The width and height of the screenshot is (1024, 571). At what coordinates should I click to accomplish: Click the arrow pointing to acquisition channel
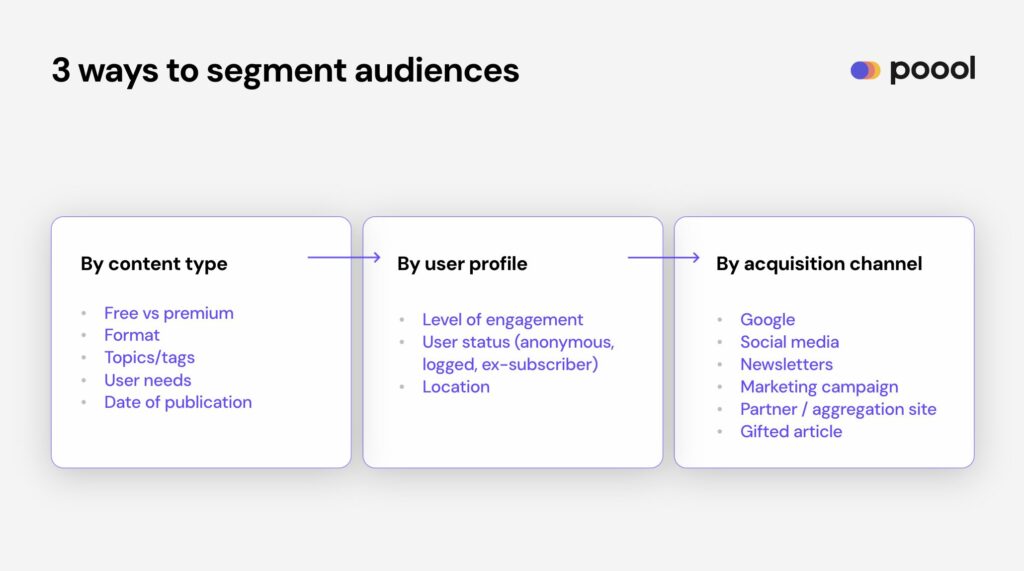coord(663,258)
